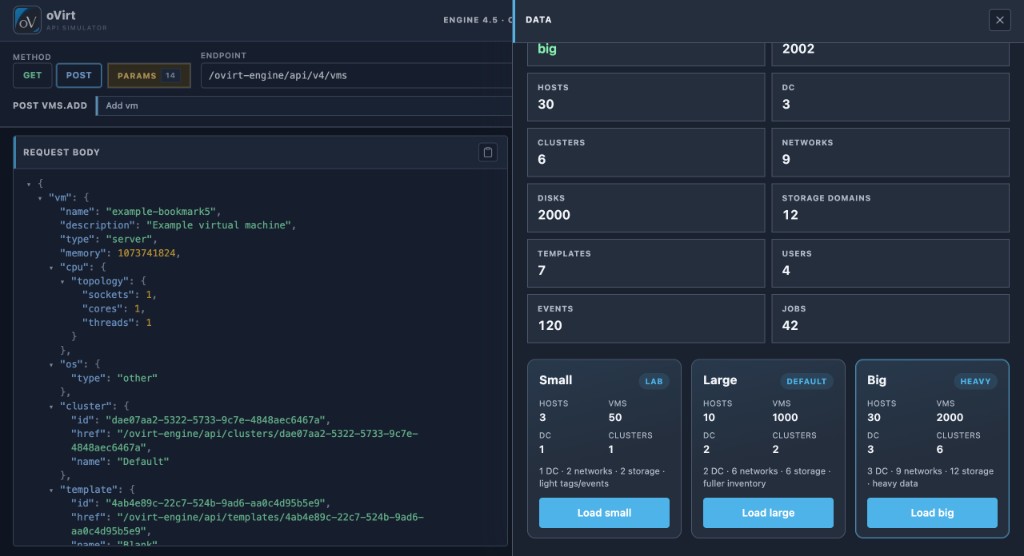The height and width of the screenshot is (556, 1024).
Task: Collapse the "topology" node
Action: coord(62,282)
